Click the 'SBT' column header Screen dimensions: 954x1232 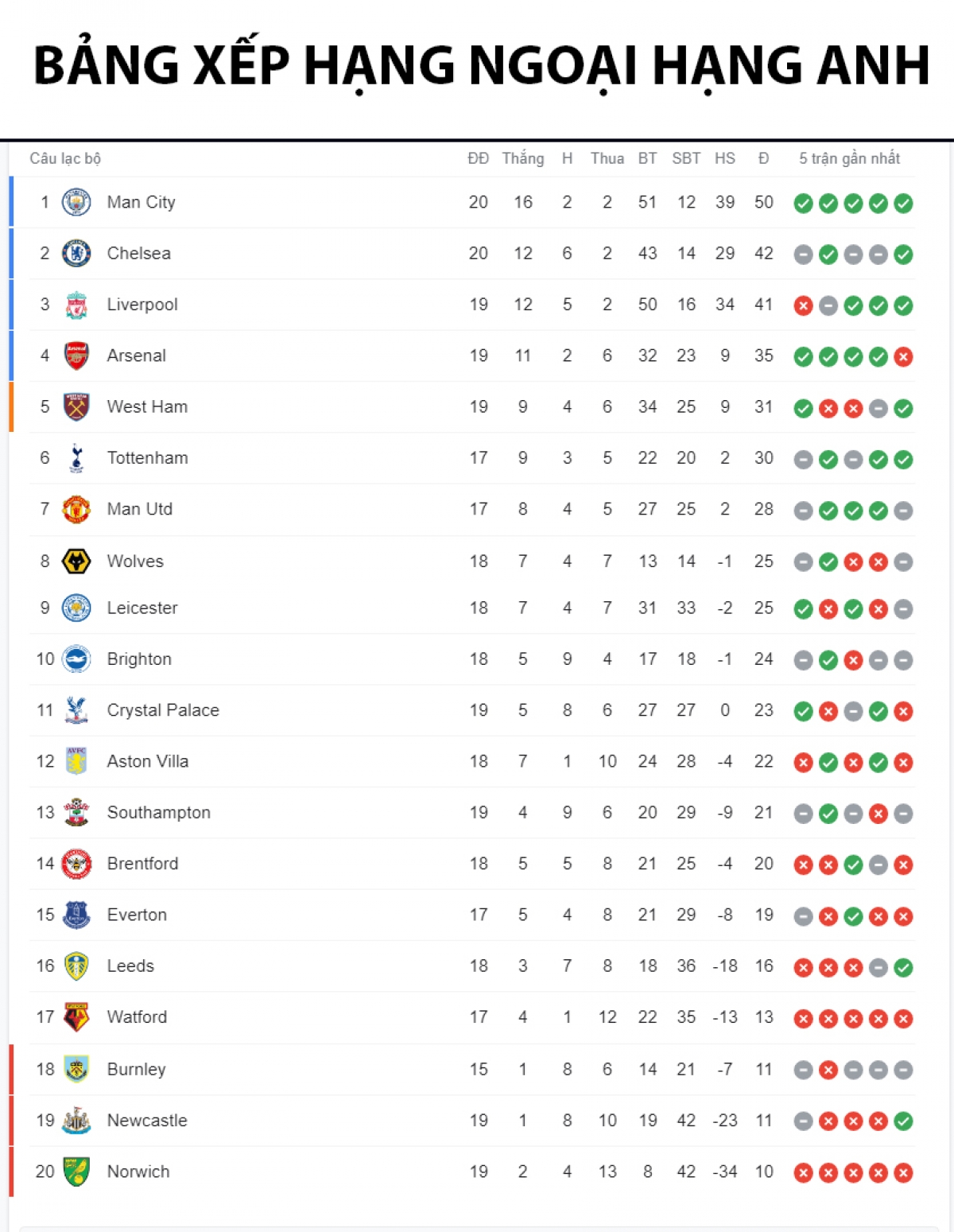[686, 158]
